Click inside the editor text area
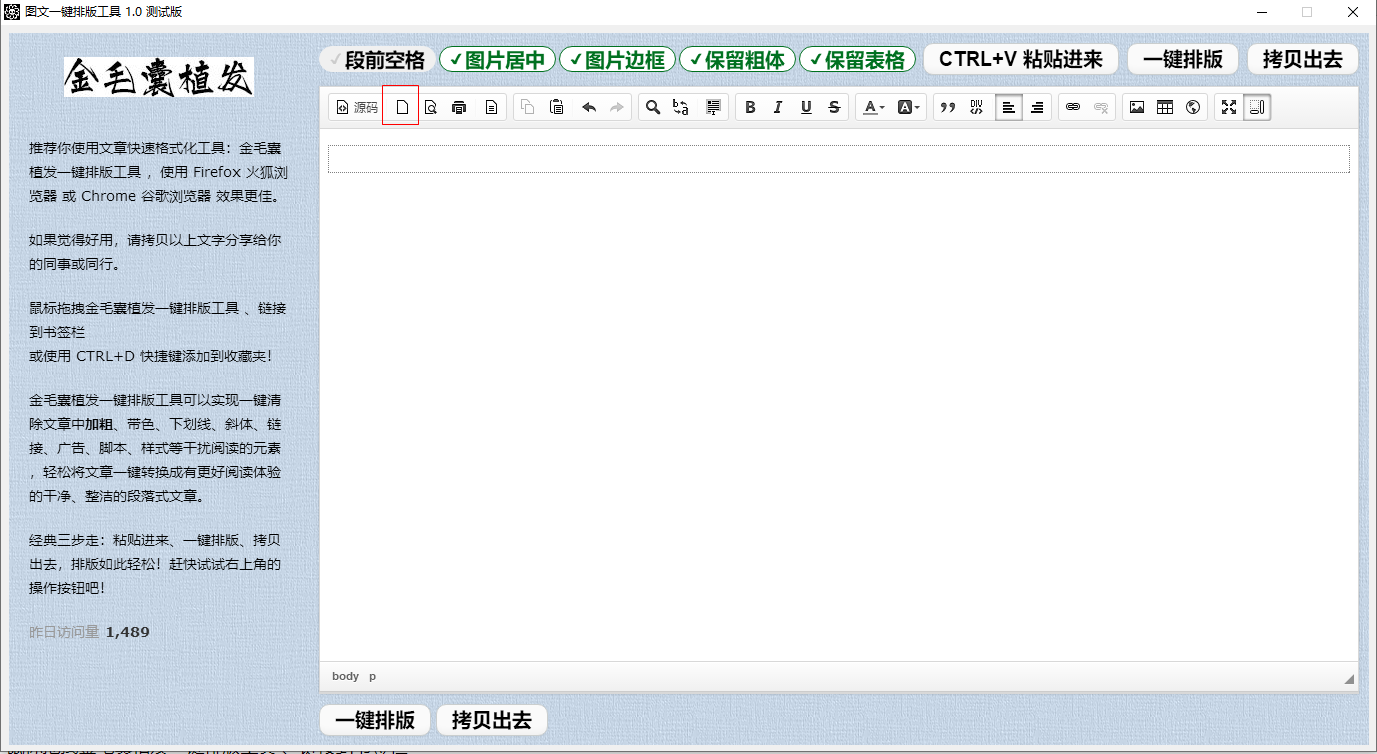The width and height of the screenshot is (1377, 754). [838, 395]
